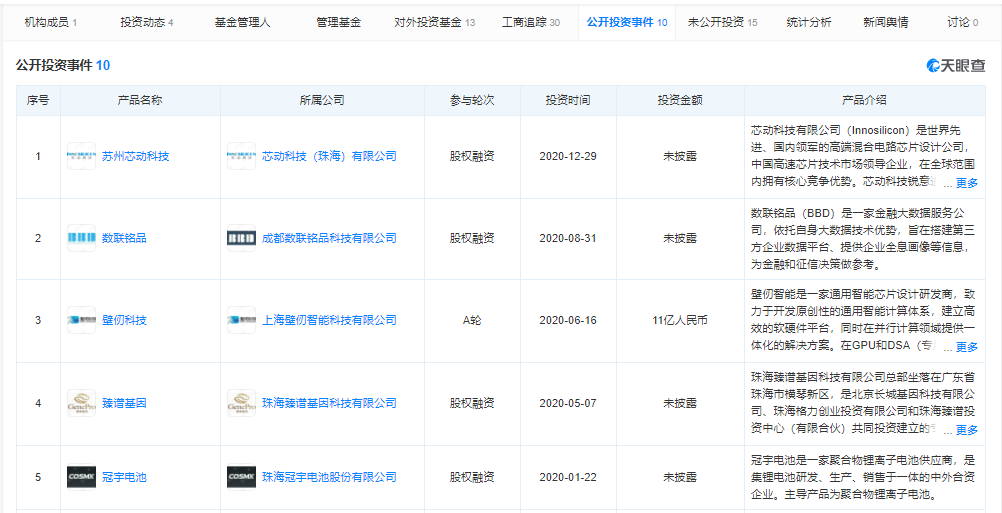
Task: Click the 所属公司 column header
Action: [323, 100]
